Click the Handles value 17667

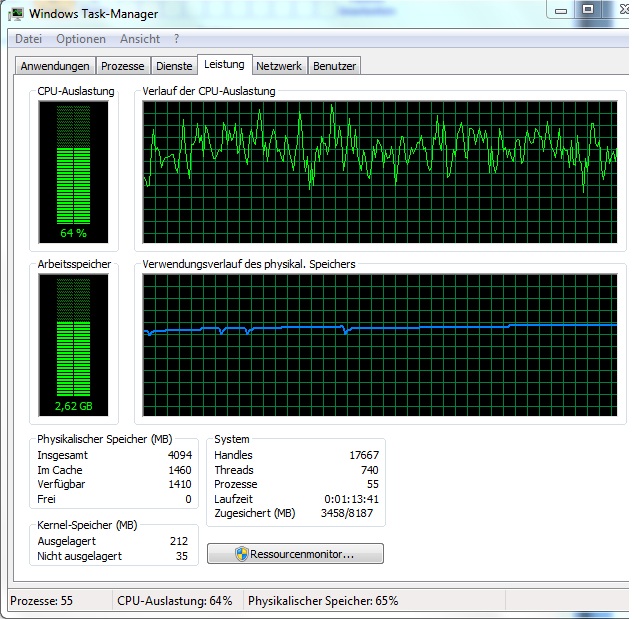pyautogui.click(x=364, y=455)
